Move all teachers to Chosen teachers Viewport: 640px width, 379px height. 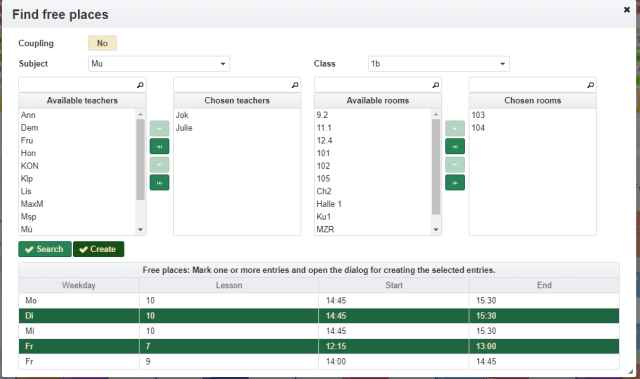pos(159,146)
